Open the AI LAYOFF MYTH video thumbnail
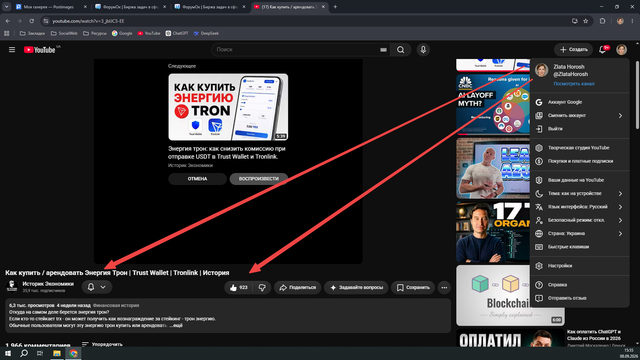The image size is (640, 360). click(x=493, y=104)
